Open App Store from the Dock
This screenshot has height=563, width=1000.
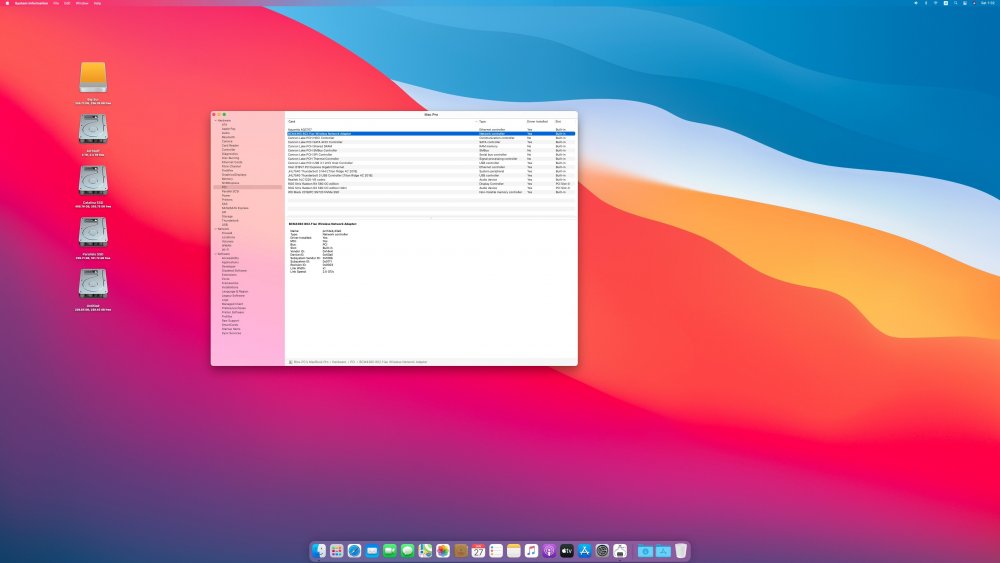pyautogui.click(x=584, y=550)
